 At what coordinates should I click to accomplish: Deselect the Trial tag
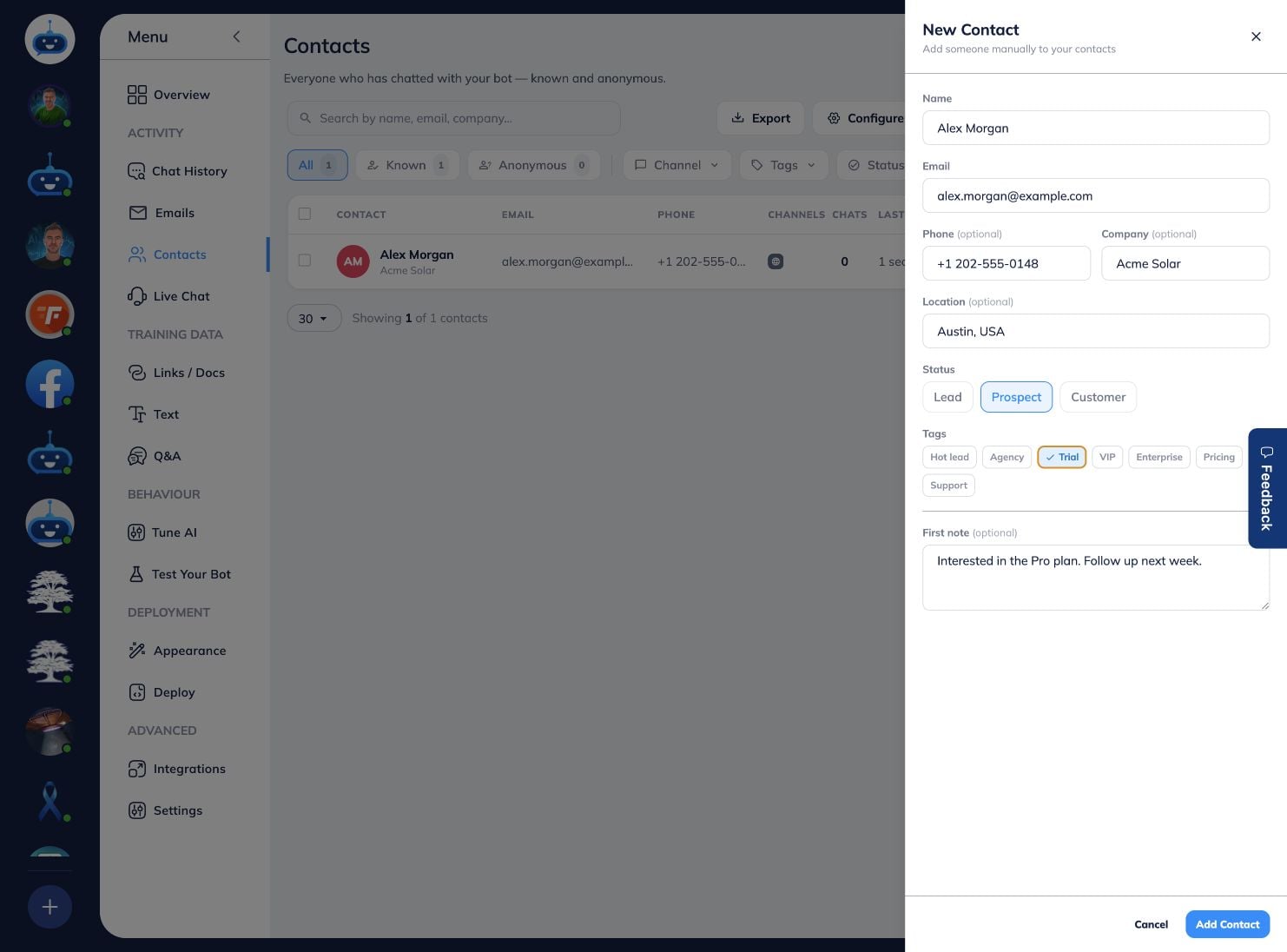(1061, 457)
